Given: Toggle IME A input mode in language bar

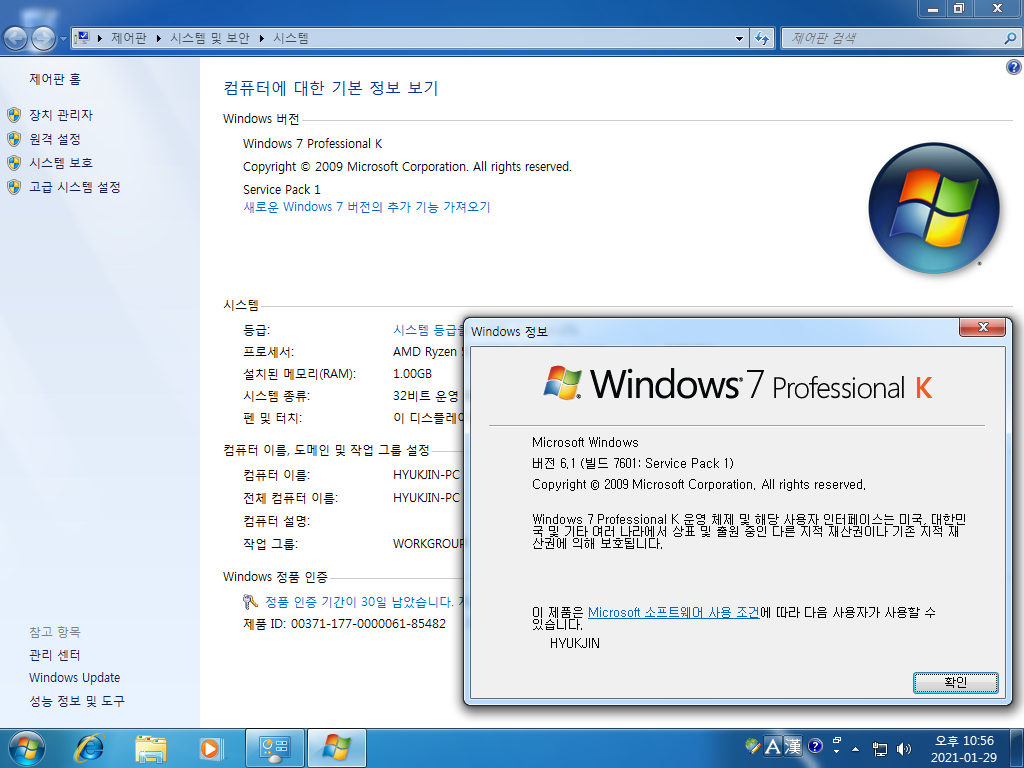Looking at the screenshot, I should (773, 746).
